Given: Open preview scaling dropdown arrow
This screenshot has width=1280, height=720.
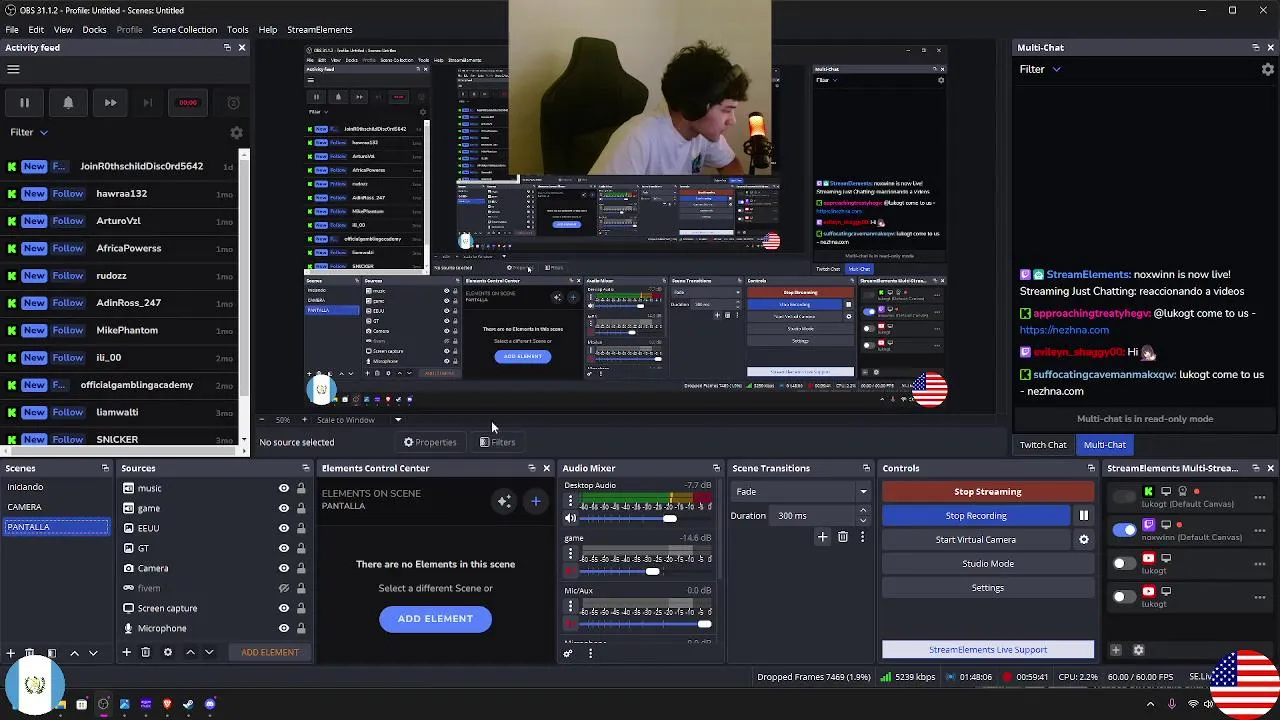Looking at the screenshot, I should 398,420.
